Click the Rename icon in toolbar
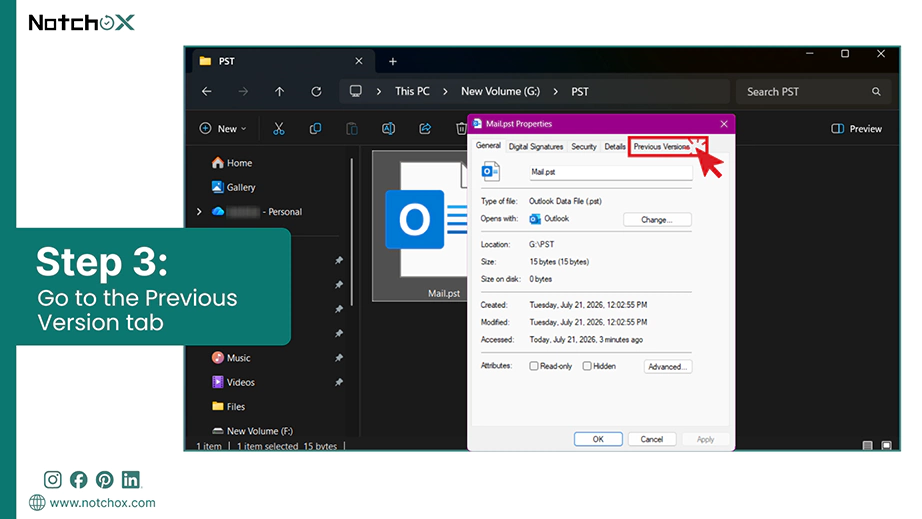 [x=388, y=129]
